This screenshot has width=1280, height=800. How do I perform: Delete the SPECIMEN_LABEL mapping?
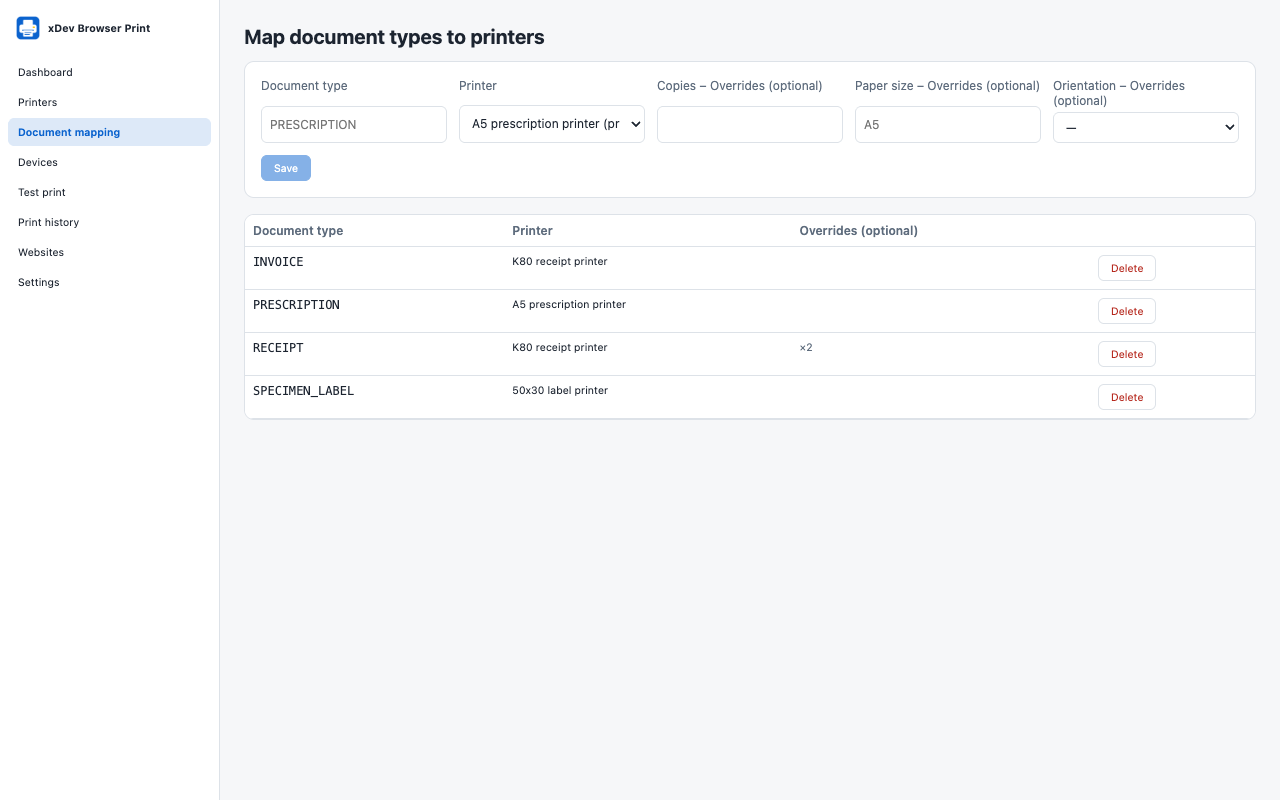click(1127, 397)
